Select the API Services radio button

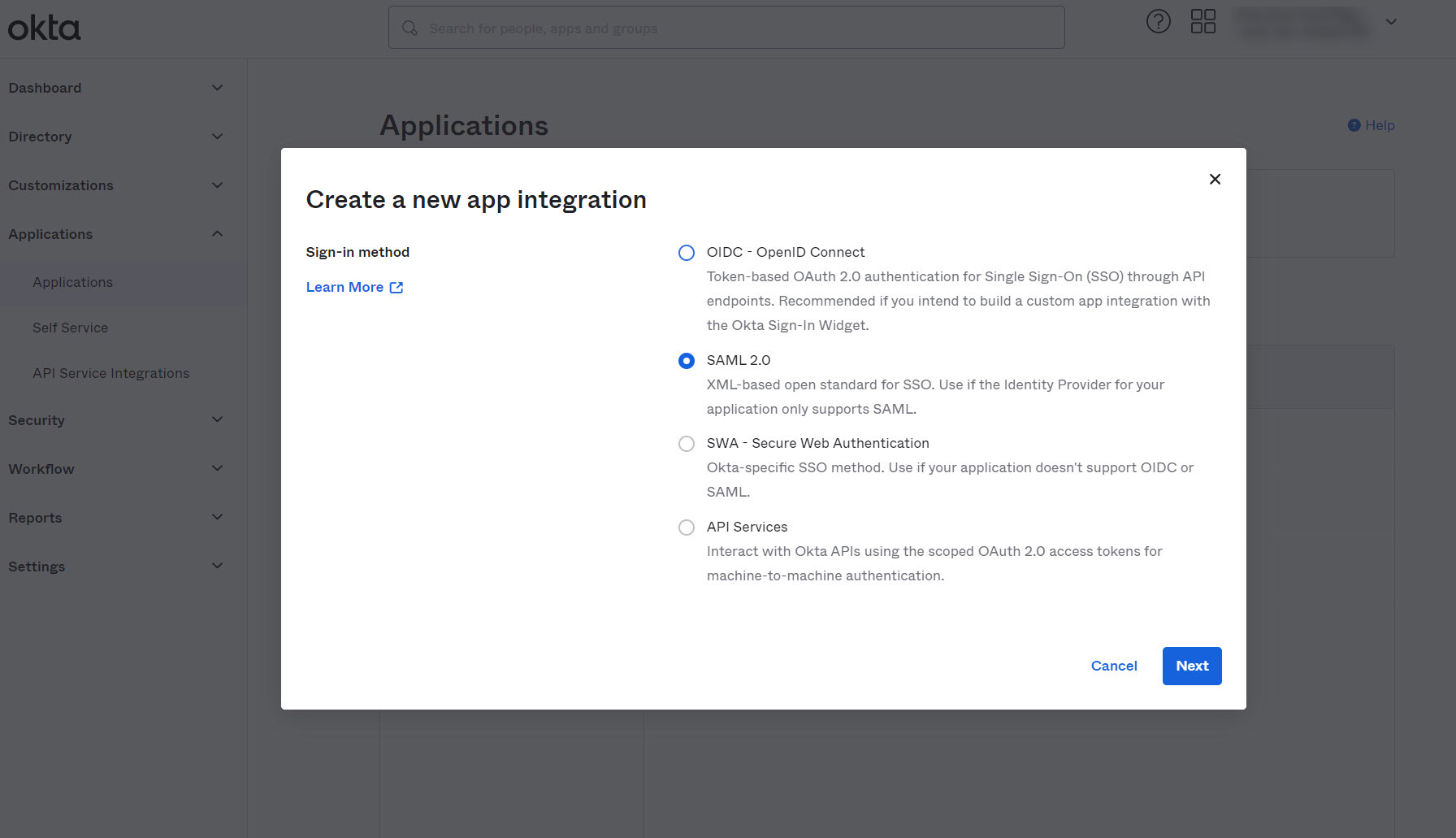687,528
